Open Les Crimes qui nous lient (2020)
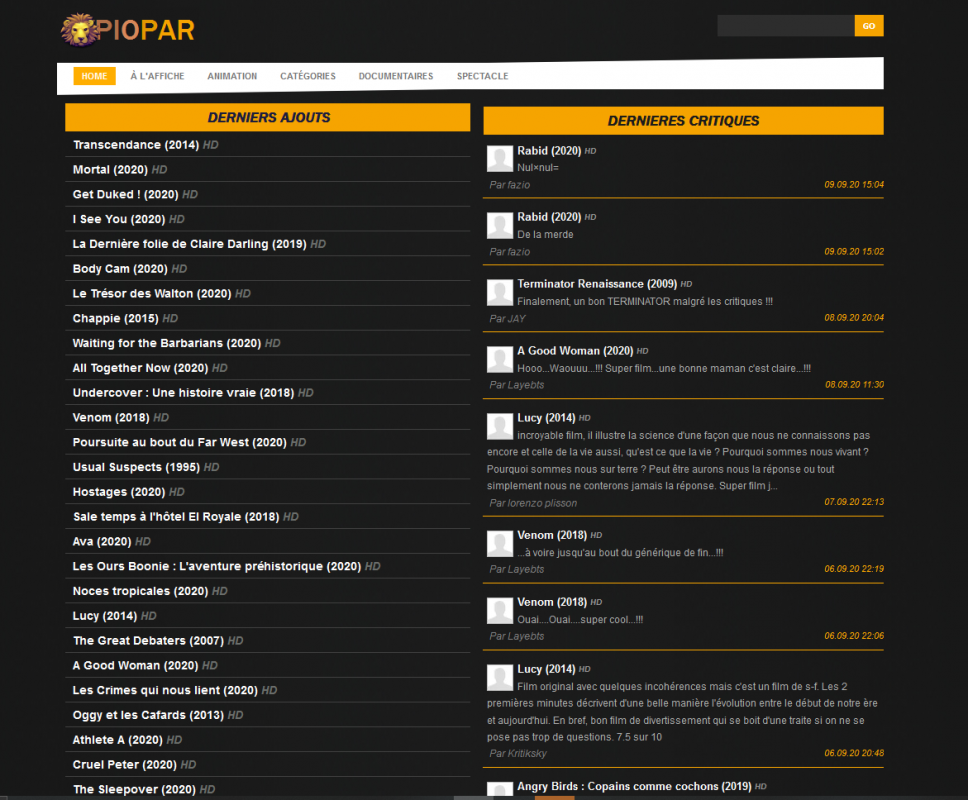Image resolution: width=968 pixels, height=800 pixels. click(165, 690)
